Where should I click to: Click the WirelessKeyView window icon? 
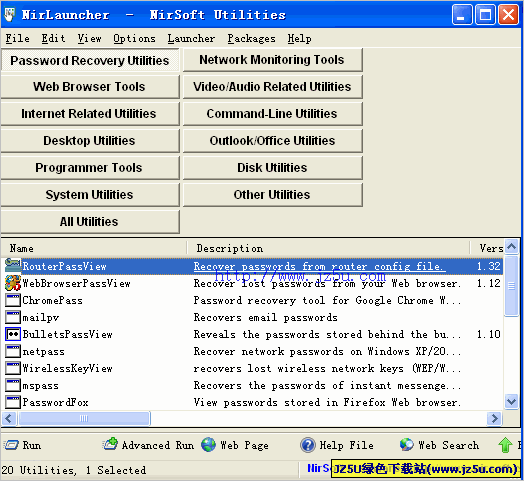pos(13,368)
